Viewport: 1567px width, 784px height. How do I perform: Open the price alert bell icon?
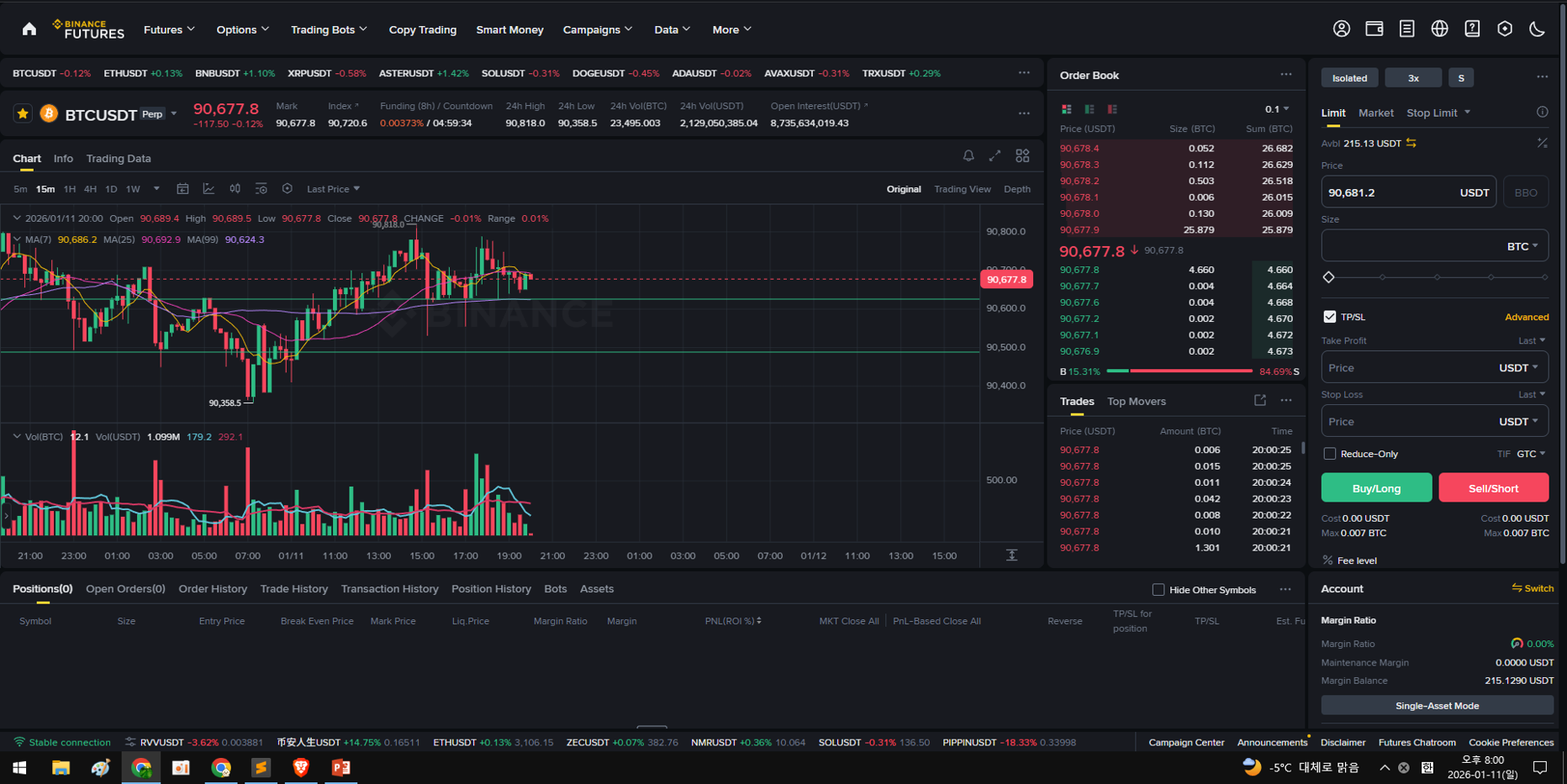click(x=968, y=156)
